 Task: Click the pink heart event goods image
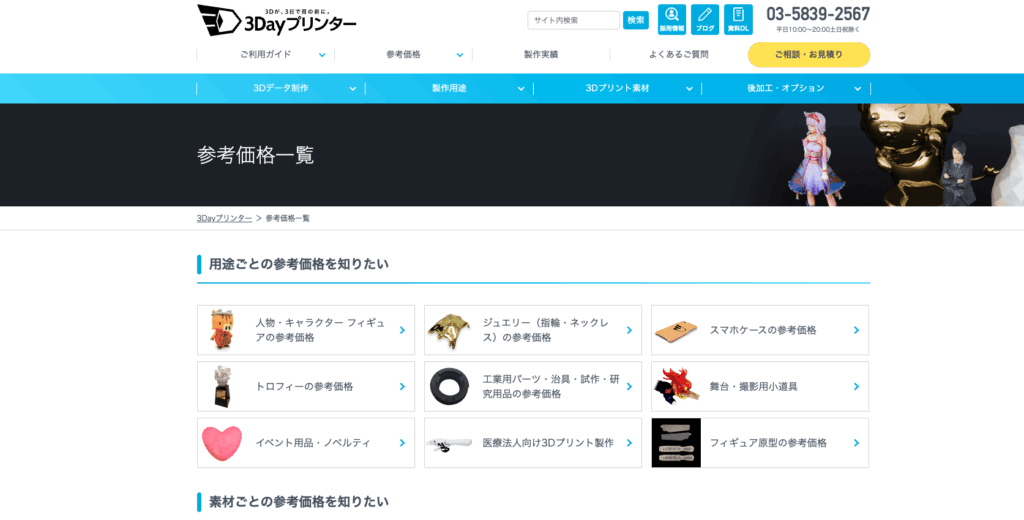[x=222, y=442]
